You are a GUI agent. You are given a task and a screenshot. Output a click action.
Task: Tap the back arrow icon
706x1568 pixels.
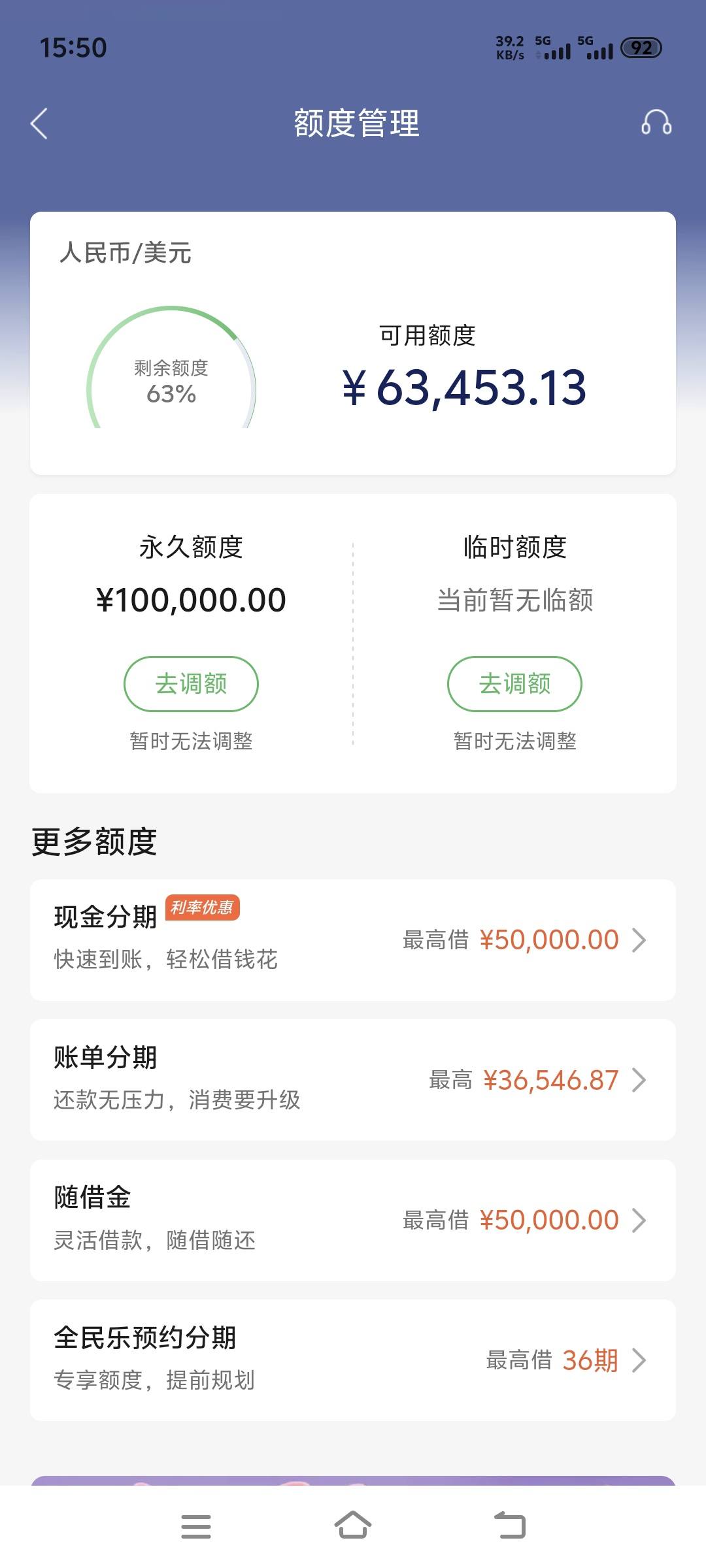(x=39, y=123)
